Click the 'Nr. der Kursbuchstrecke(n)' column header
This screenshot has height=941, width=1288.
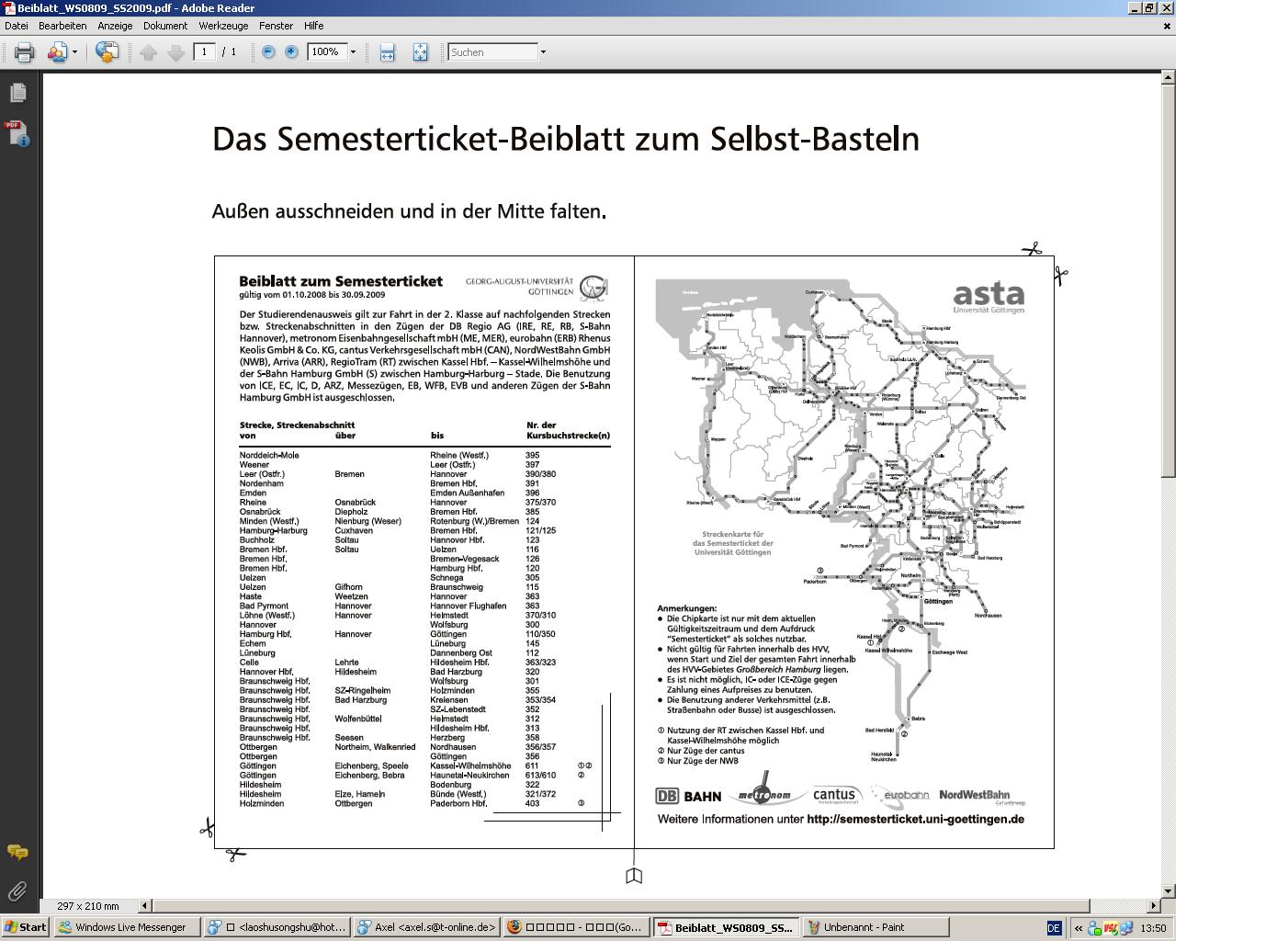[x=568, y=430]
